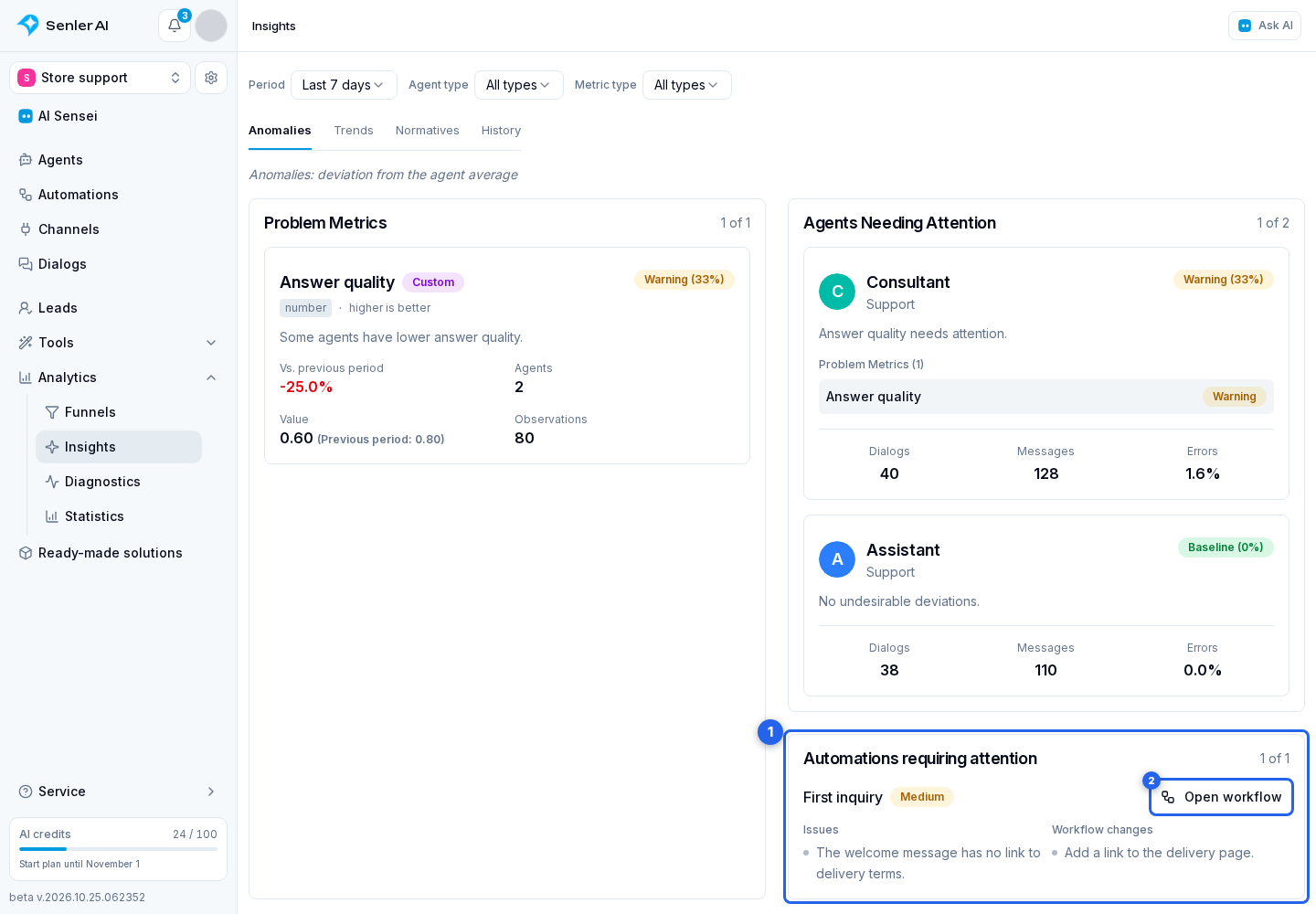Go to Insights in the sidebar
This screenshot has width=1316, height=914.
pos(119,447)
